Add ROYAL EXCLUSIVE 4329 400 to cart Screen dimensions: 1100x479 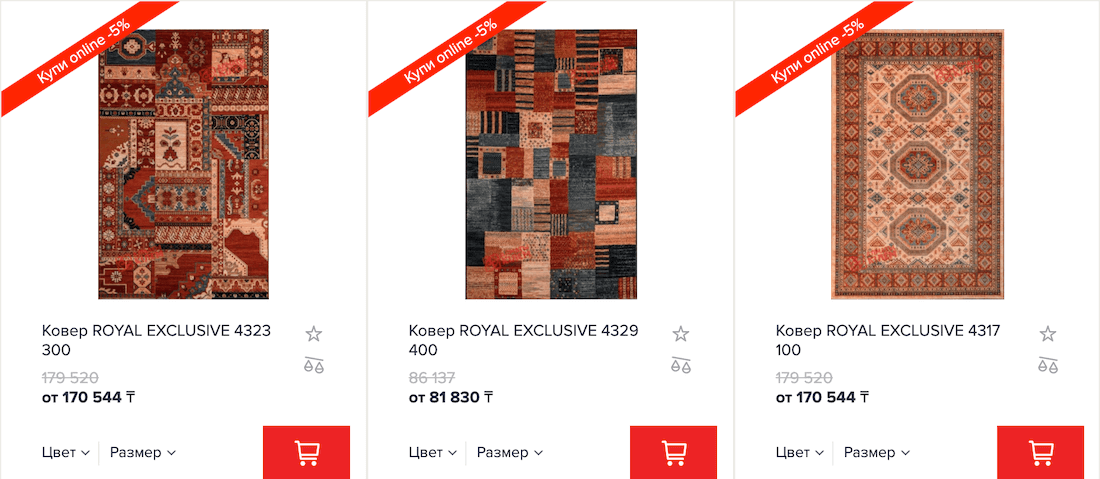[x=673, y=452]
